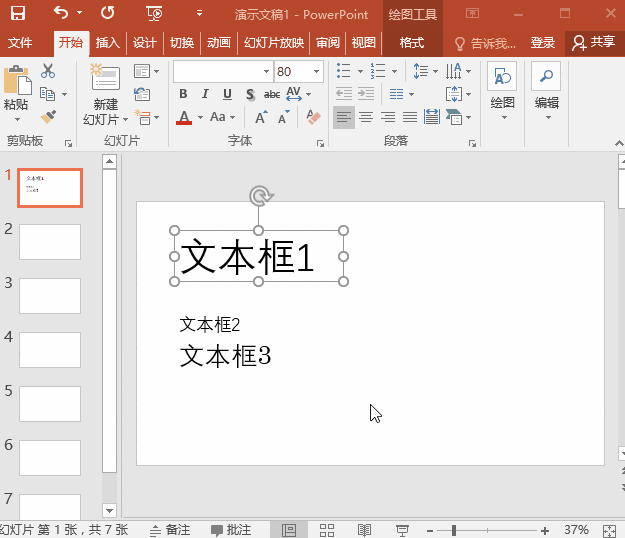Image resolution: width=625 pixels, height=538 pixels.
Task: Click the 共享 button
Action: pyautogui.click(x=594, y=42)
